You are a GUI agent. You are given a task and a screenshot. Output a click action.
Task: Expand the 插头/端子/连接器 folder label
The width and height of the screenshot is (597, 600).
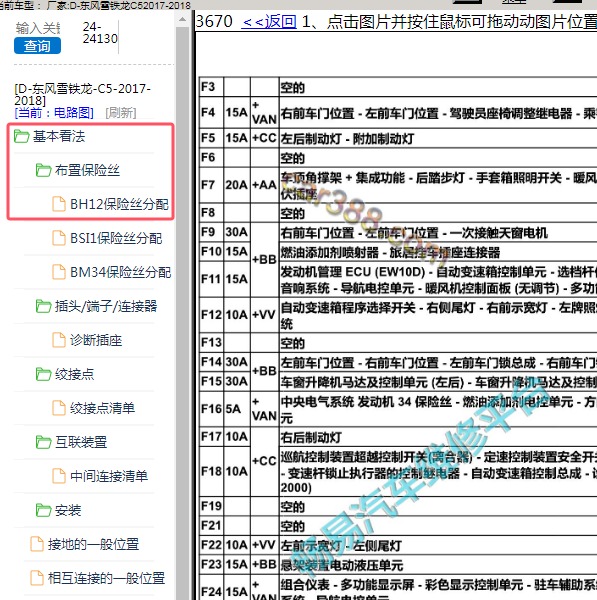[x=106, y=306]
